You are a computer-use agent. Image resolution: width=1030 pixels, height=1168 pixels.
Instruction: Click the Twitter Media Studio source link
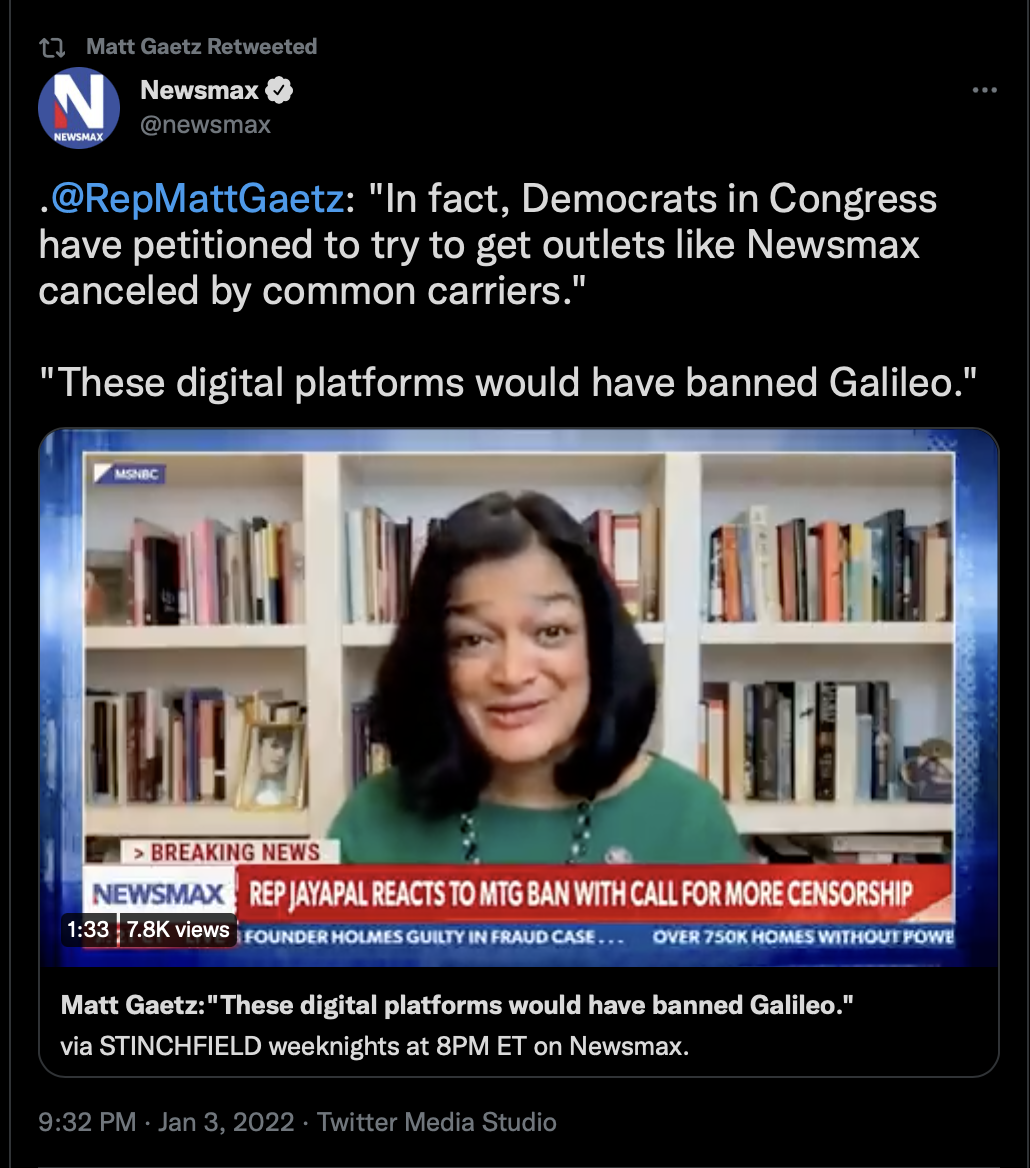click(436, 1122)
